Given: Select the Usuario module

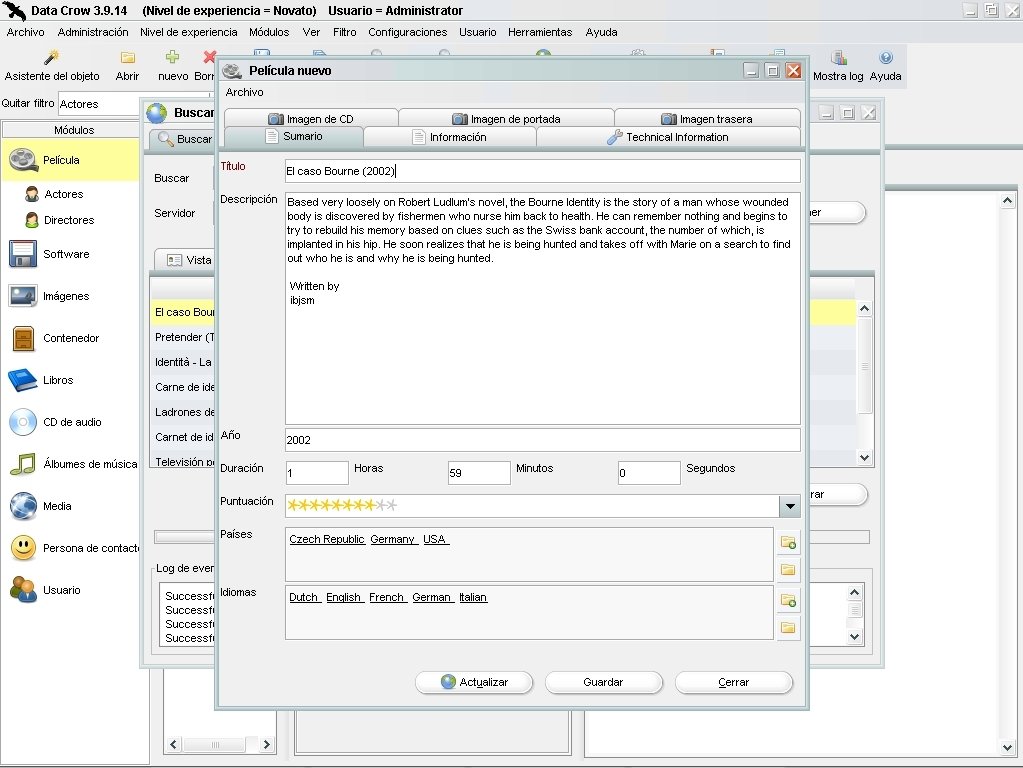Looking at the screenshot, I should (46, 590).
